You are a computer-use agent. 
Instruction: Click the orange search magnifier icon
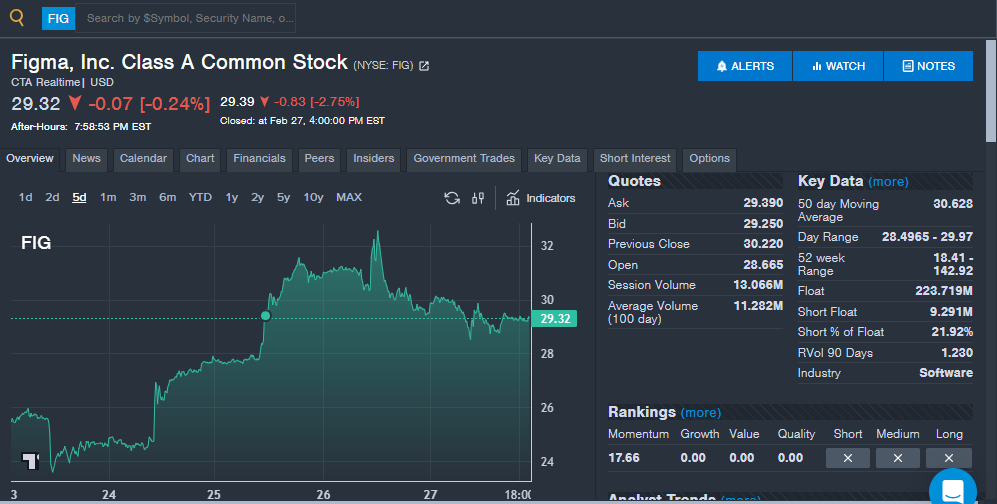[17, 17]
